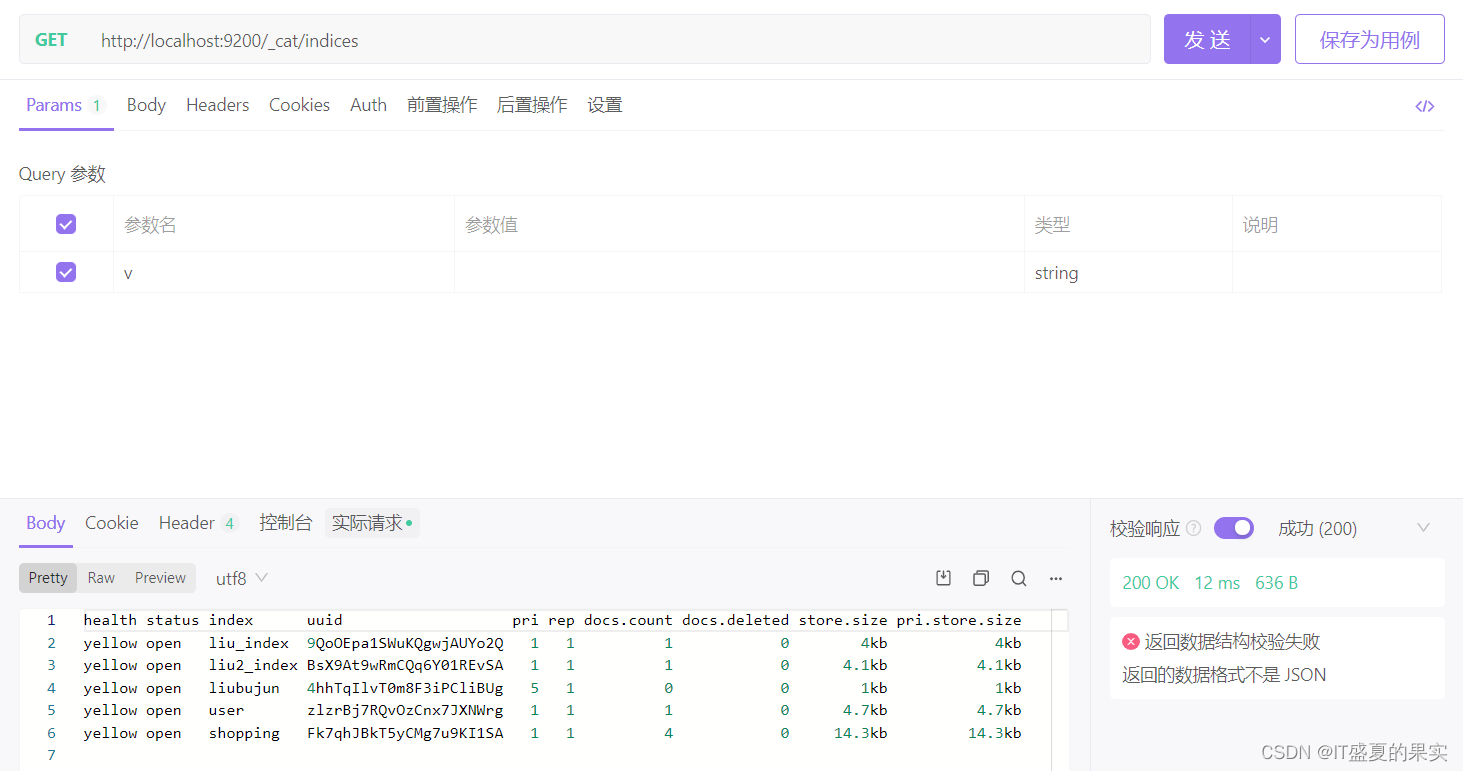The image size is (1463, 771).
Task: Open the more options ellipsis menu
Action: pyautogui.click(x=1055, y=578)
